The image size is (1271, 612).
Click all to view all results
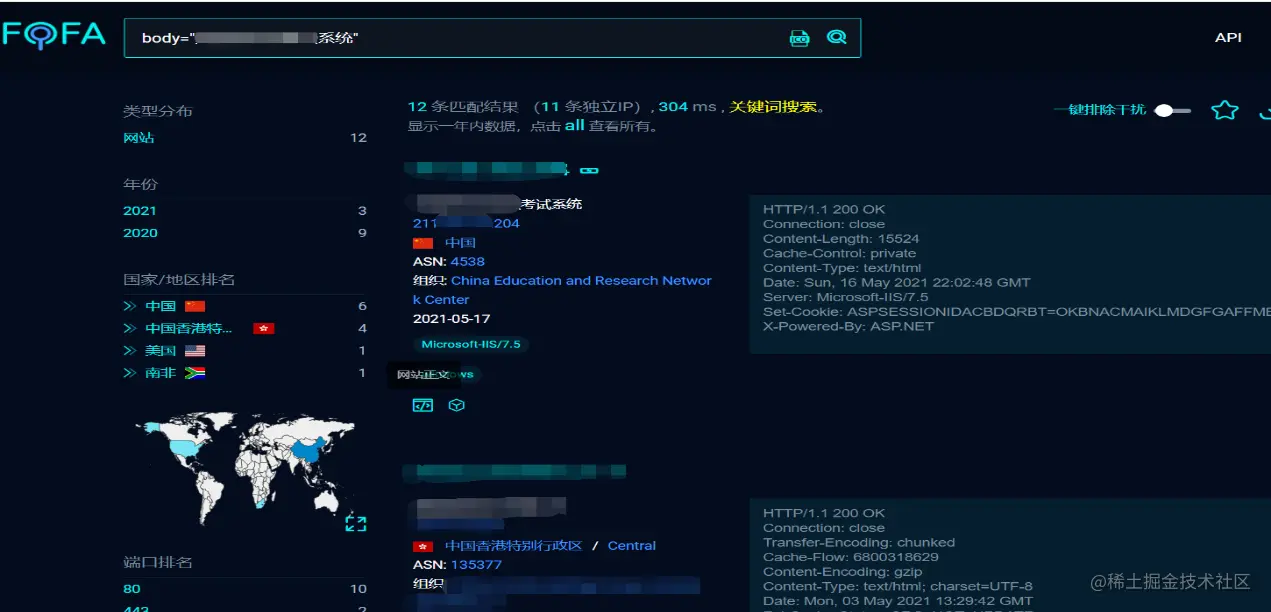pyautogui.click(x=574, y=127)
